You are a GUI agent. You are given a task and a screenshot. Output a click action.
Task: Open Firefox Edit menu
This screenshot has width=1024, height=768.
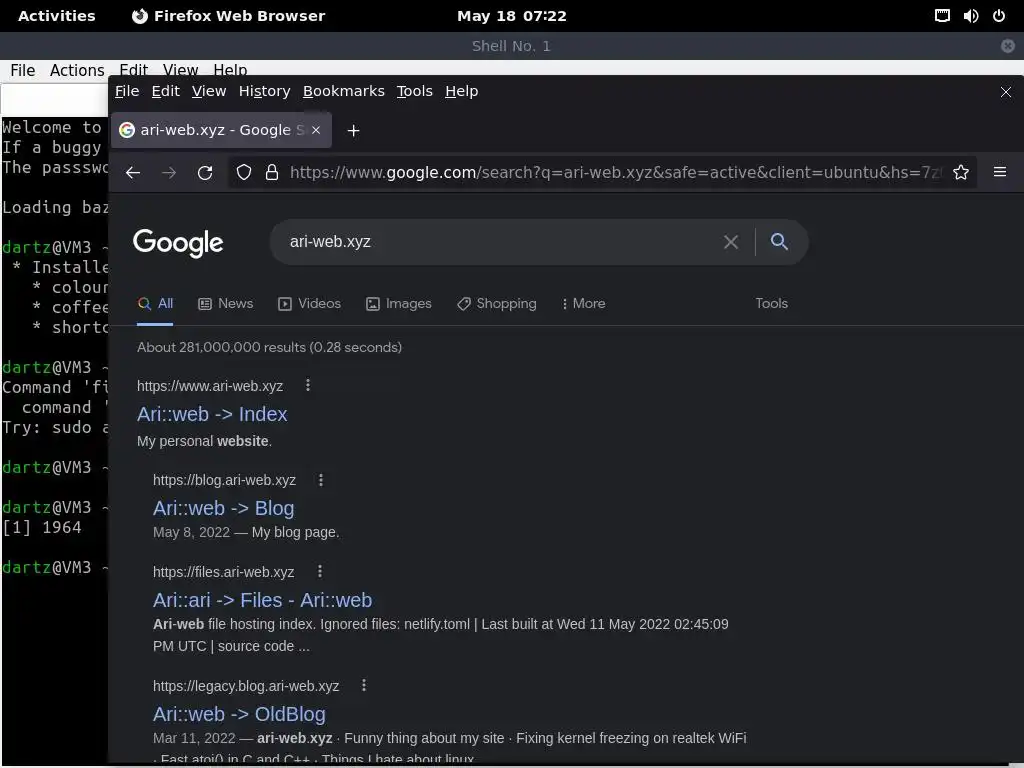point(166,91)
